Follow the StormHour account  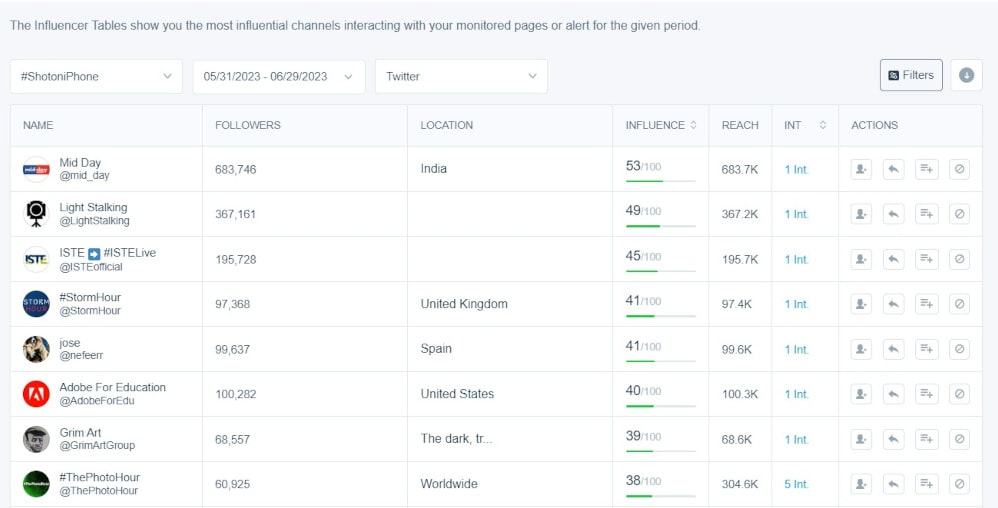[x=861, y=304]
